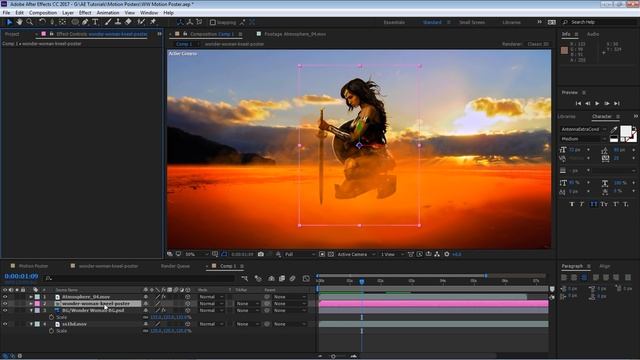The image size is (640, 360).
Task: Open the 1 View layout dropdown
Action: pos(392,254)
